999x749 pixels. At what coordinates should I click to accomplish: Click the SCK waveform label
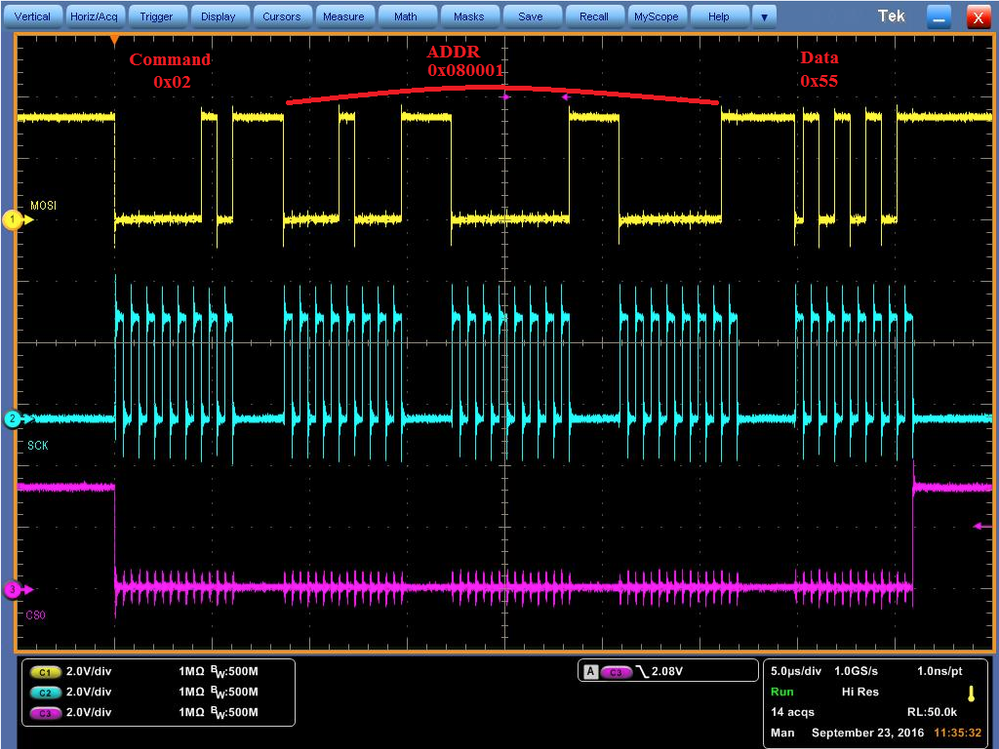[38, 445]
